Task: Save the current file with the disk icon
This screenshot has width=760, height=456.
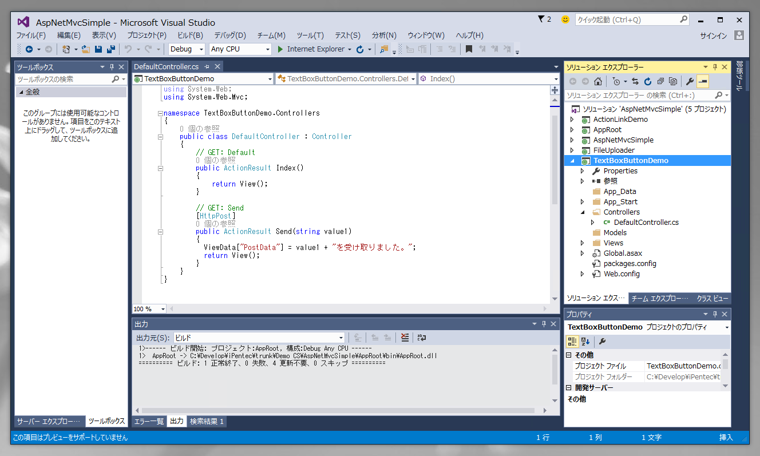Action: tap(98, 49)
